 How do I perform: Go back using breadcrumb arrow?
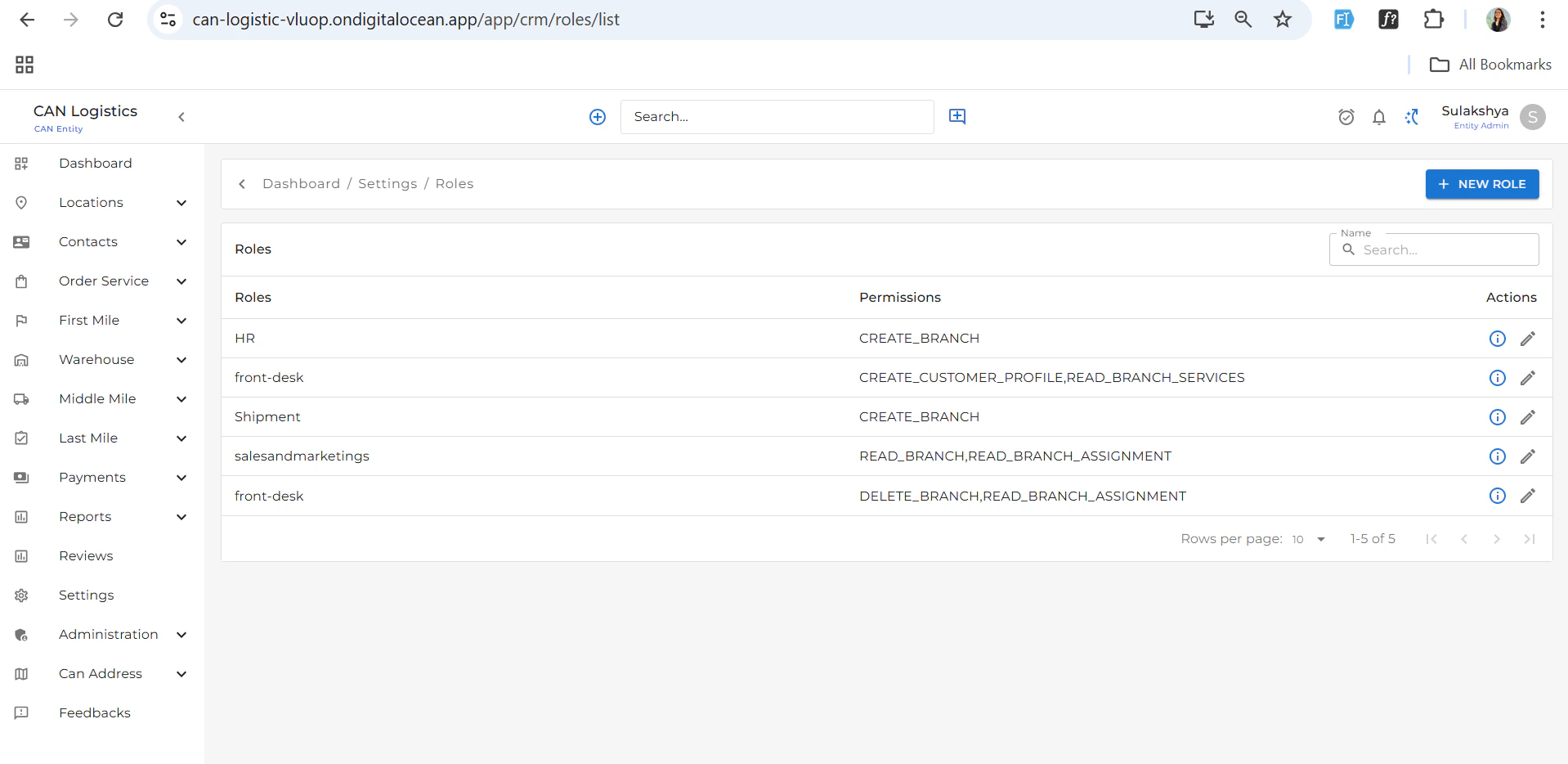coord(242,184)
